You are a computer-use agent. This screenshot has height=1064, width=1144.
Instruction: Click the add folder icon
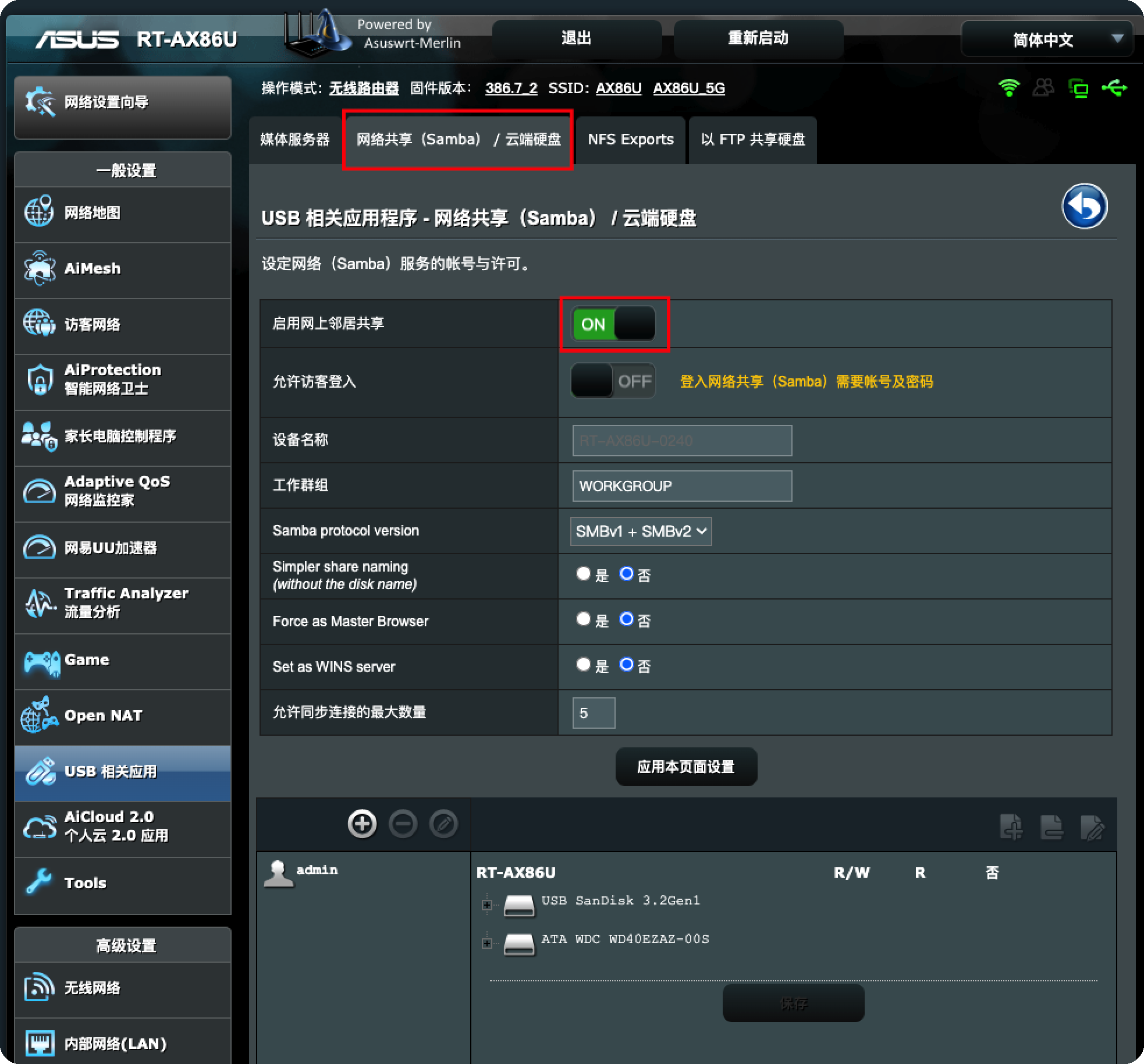1011,827
